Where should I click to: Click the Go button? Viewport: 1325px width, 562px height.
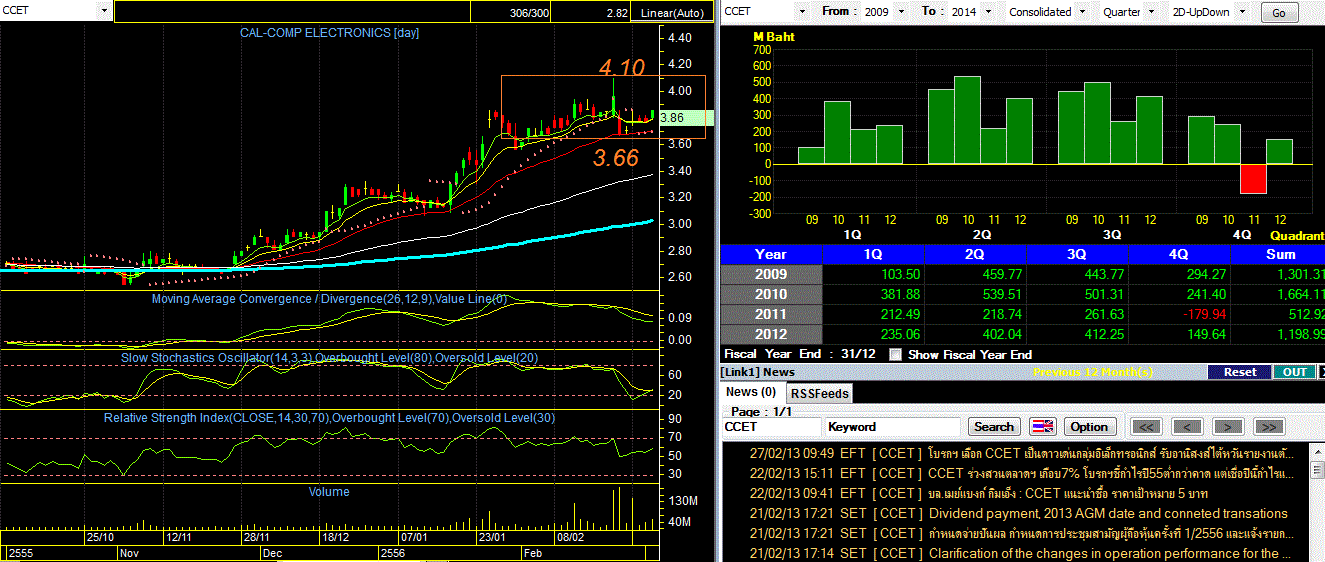click(1279, 12)
